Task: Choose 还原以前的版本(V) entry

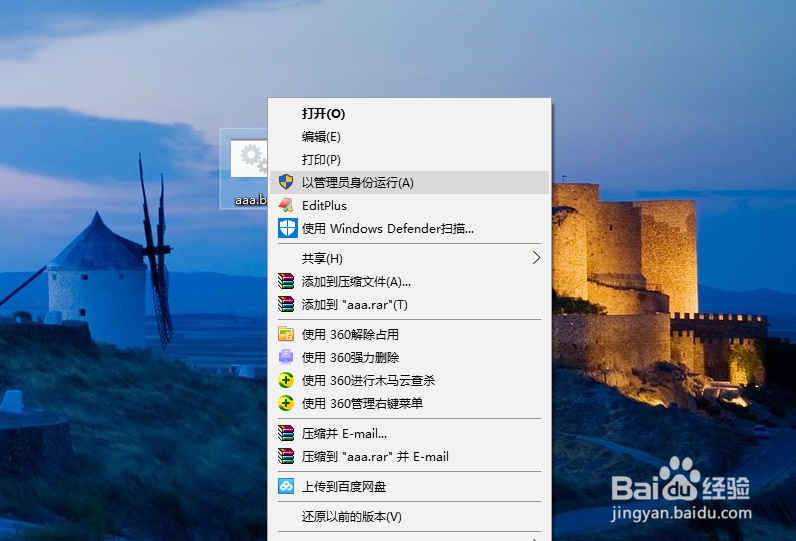Action: tap(410, 517)
